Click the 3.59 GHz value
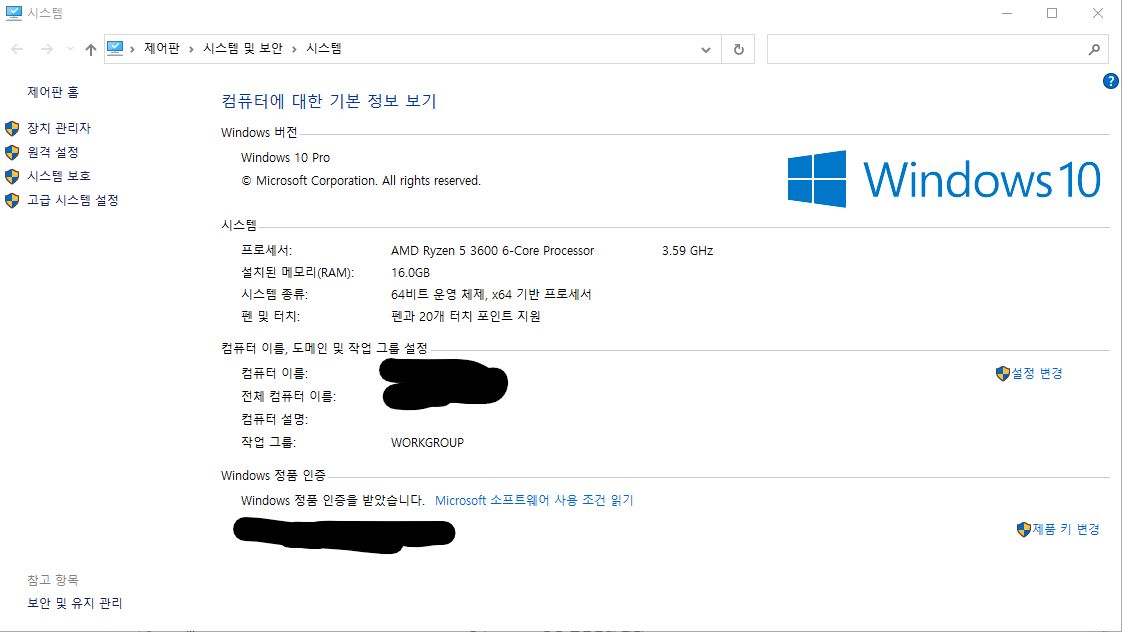 [687, 251]
